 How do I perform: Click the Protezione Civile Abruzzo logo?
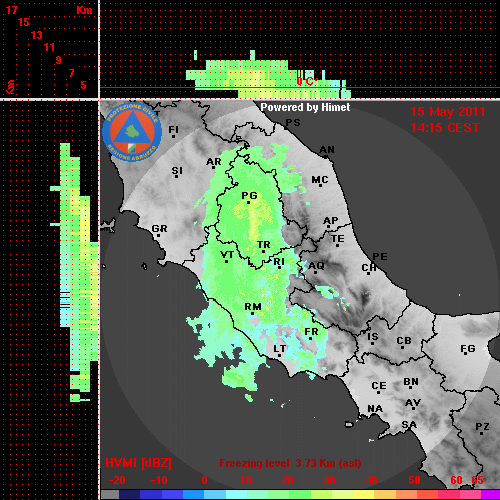[132, 132]
